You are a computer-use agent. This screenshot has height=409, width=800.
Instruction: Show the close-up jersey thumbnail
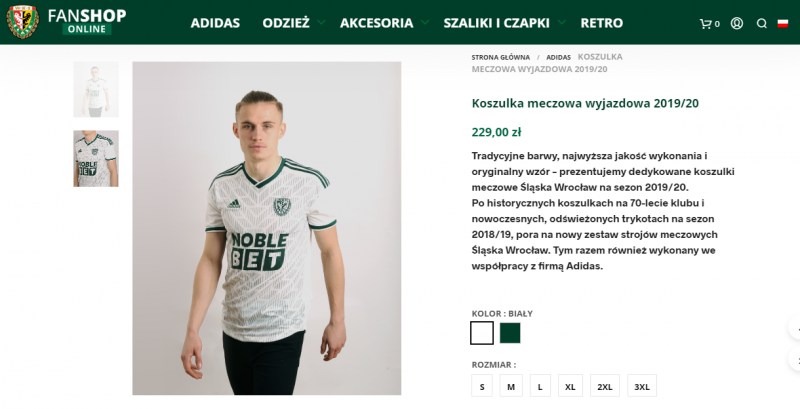[x=96, y=159]
